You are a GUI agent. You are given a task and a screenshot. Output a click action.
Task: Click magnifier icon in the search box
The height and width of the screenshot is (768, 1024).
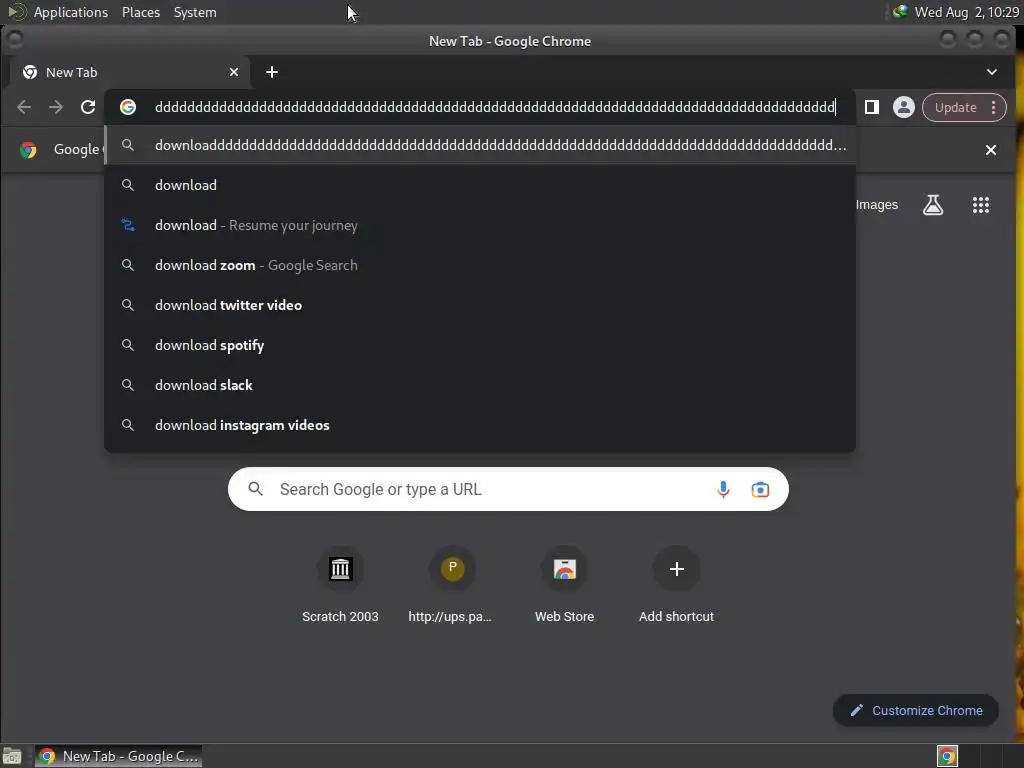(x=255, y=489)
